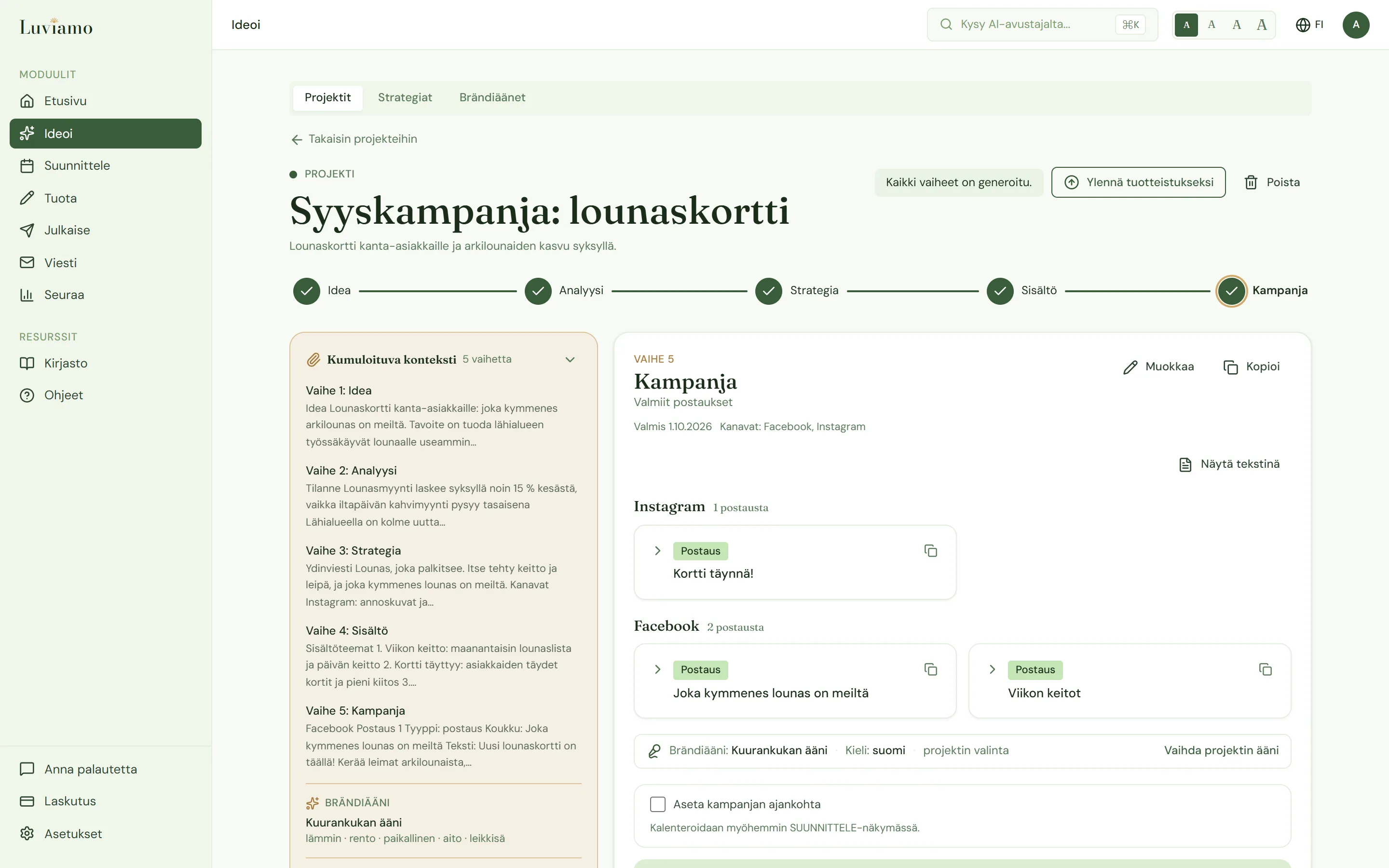The height and width of the screenshot is (868, 1389).
Task: Copy the Joka kymmenes lounas on meiltä post
Action: coord(930,669)
